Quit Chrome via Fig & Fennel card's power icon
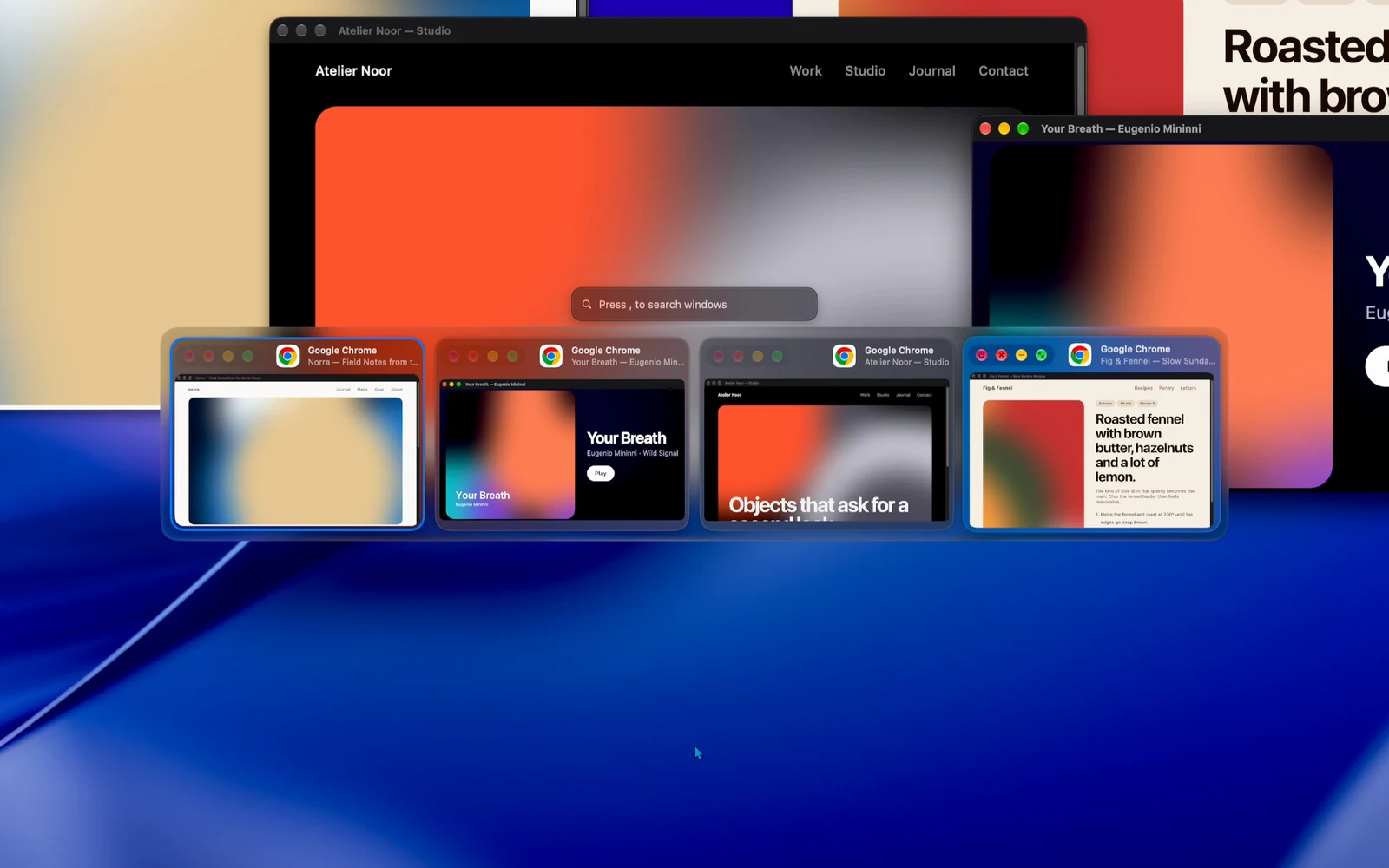The height and width of the screenshot is (868, 1389). (982, 355)
